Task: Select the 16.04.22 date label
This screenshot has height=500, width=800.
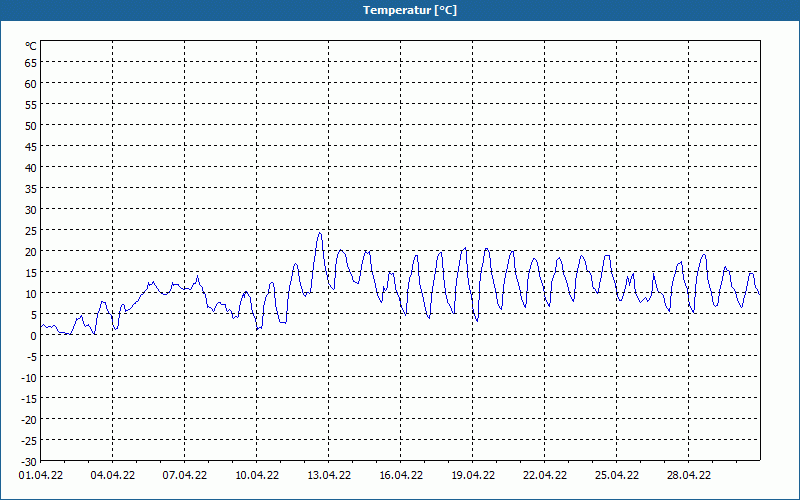Action: tap(401, 476)
